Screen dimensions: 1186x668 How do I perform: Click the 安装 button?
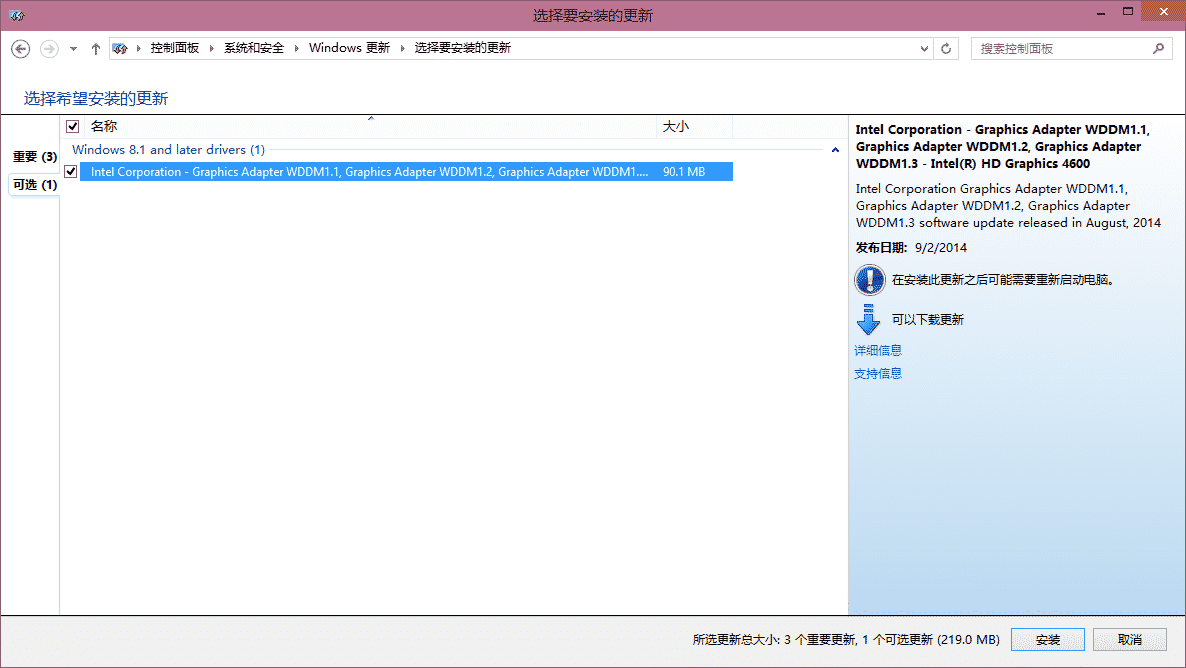tap(1047, 640)
